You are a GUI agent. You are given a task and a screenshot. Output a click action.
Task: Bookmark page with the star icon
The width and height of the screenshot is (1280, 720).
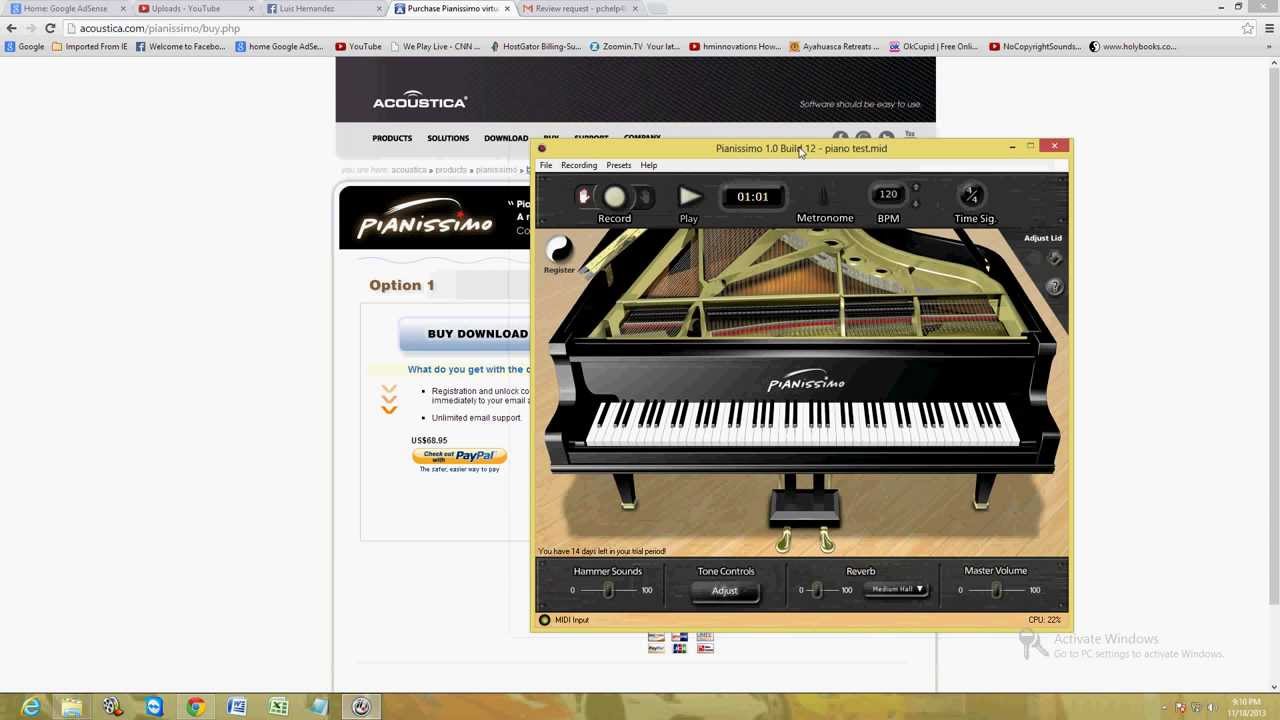[x=1248, y=28]
